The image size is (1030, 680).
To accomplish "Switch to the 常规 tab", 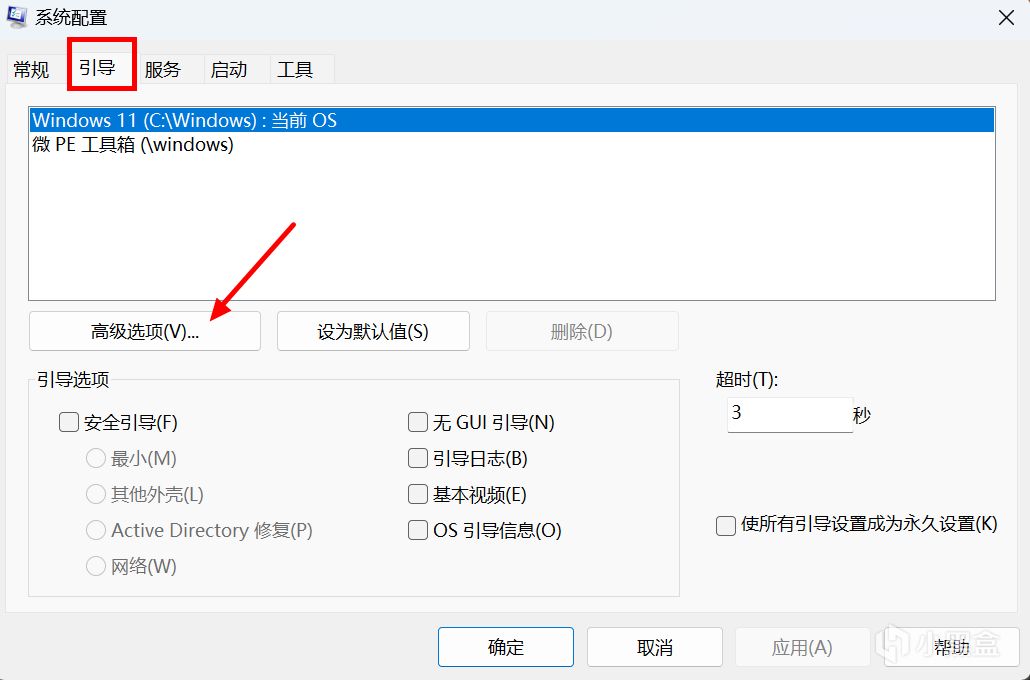I will 32,70.
